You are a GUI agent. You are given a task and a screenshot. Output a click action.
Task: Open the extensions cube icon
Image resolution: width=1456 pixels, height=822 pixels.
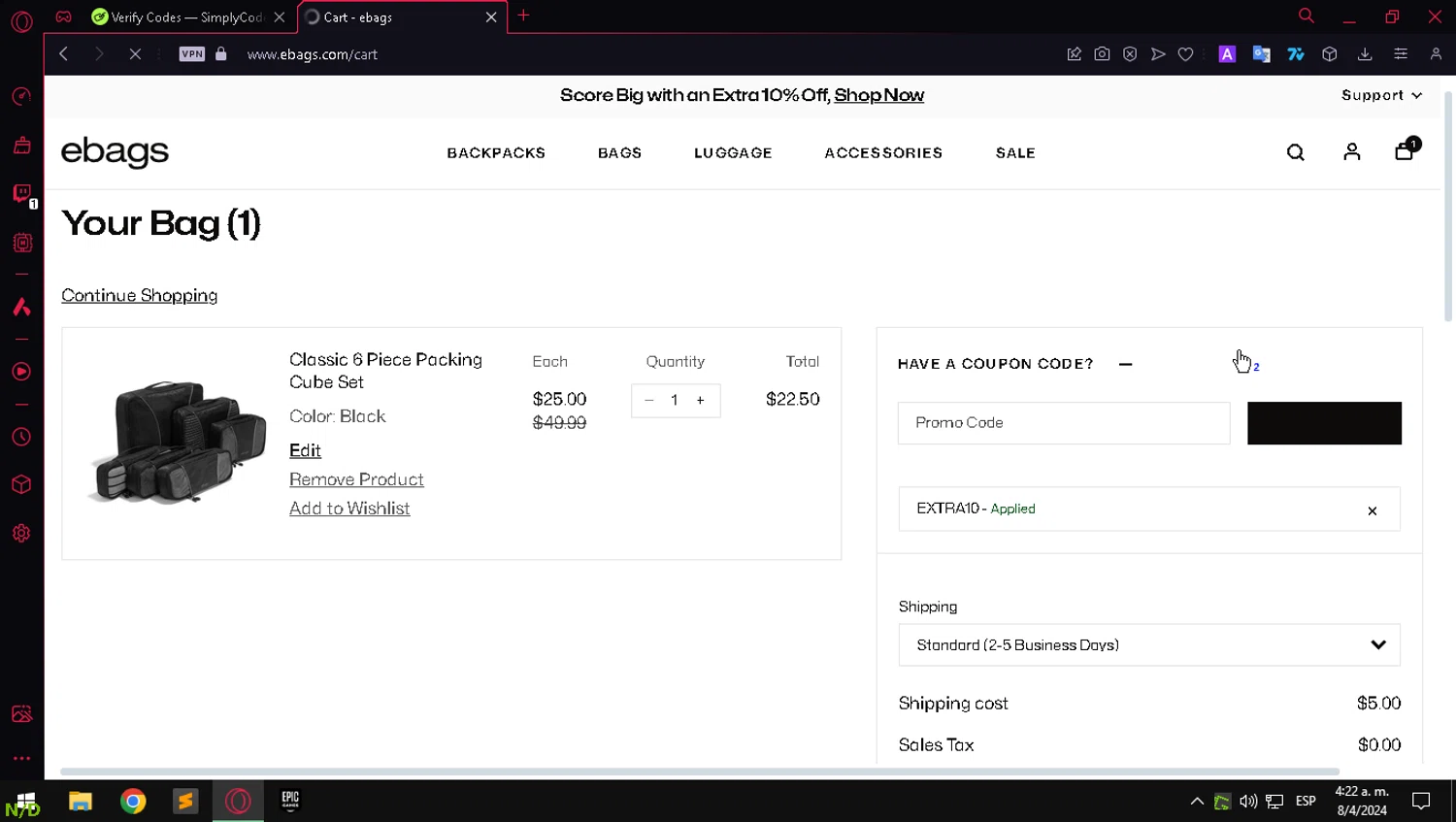click(x=1330, y=54)
